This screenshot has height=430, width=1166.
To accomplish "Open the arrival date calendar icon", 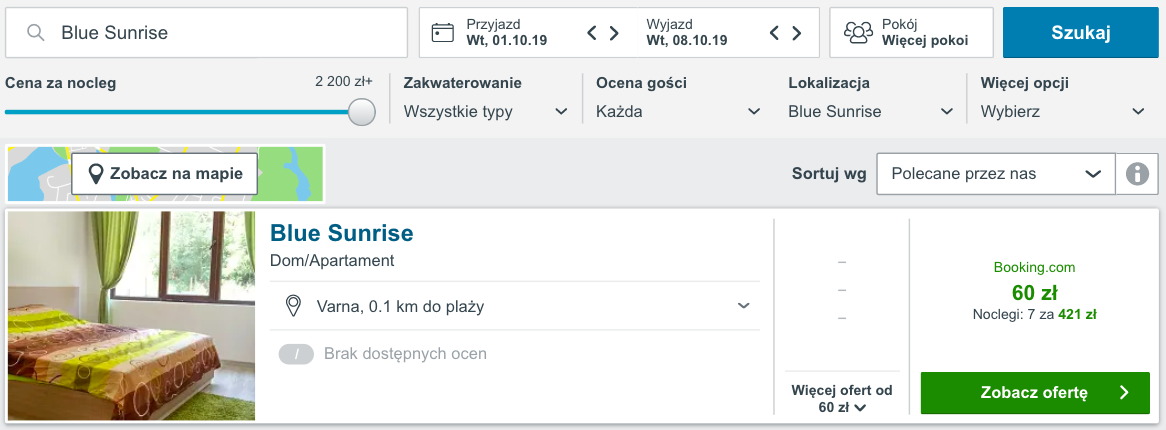I will click(x=442, y=33).
